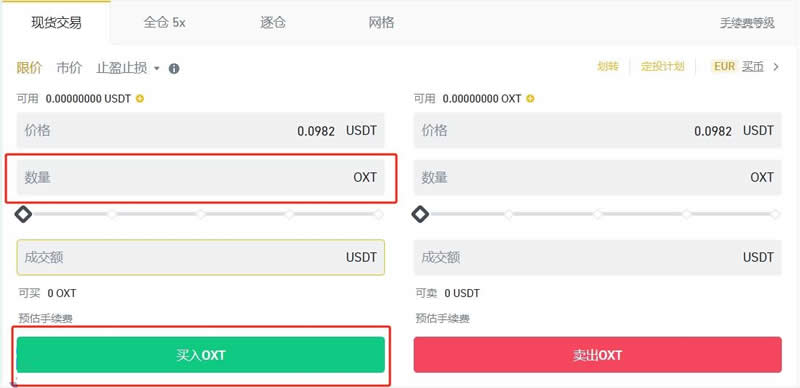Switch to the 全仓 5x tab
Screen dimensions: 800x388
click(164, 23)
